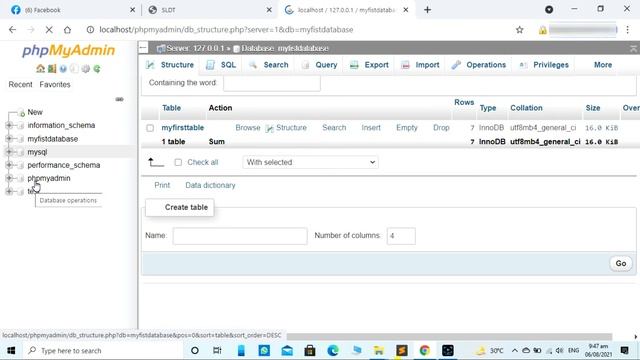Enable the Check all checkbox
640x360 pixels.
click(178, 162)
